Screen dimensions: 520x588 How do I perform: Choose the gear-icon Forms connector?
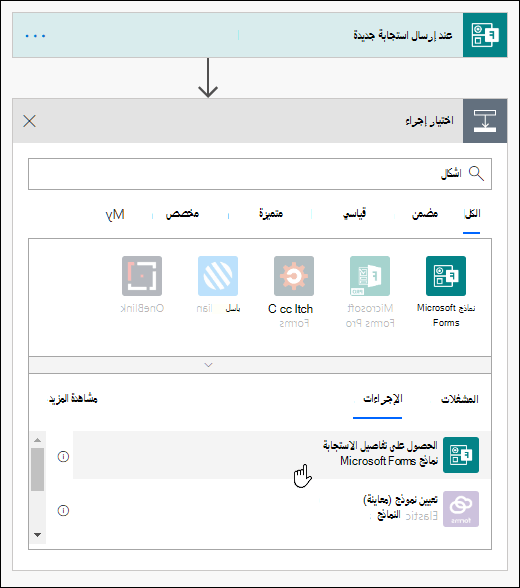coord(294,276)
